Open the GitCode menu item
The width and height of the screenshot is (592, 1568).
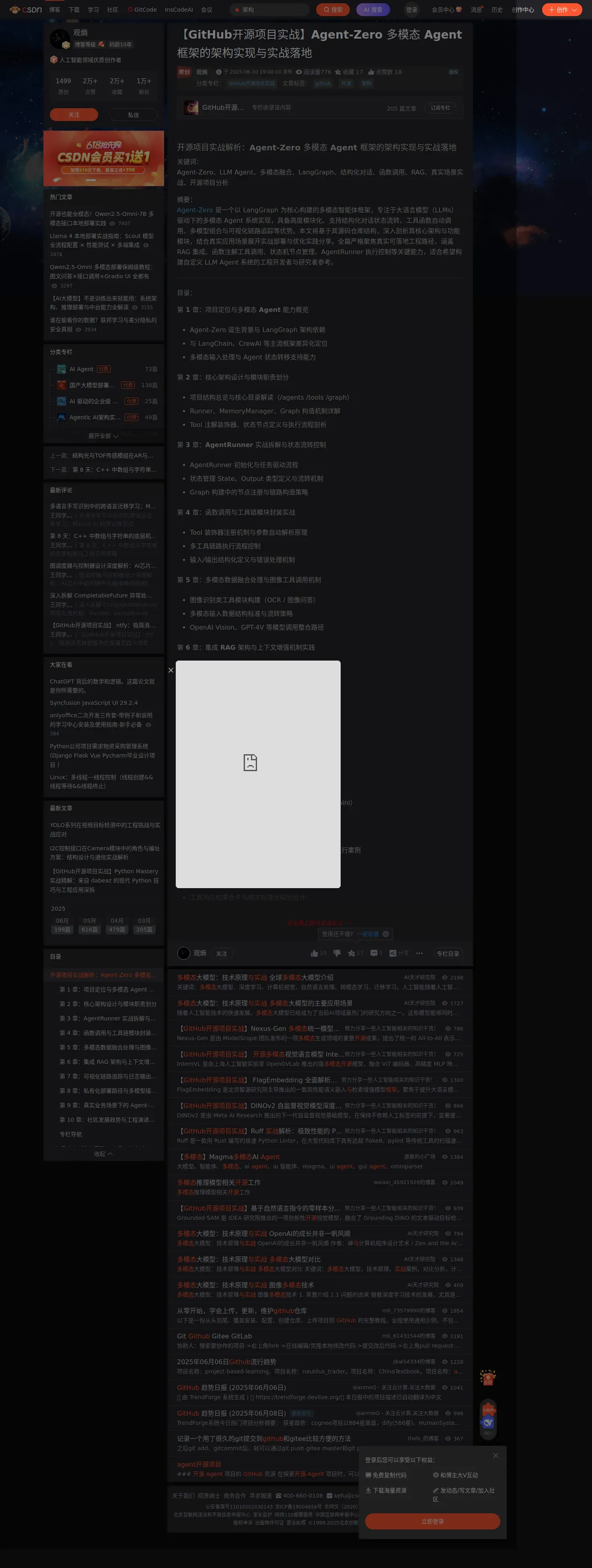(x=142, y=10)
